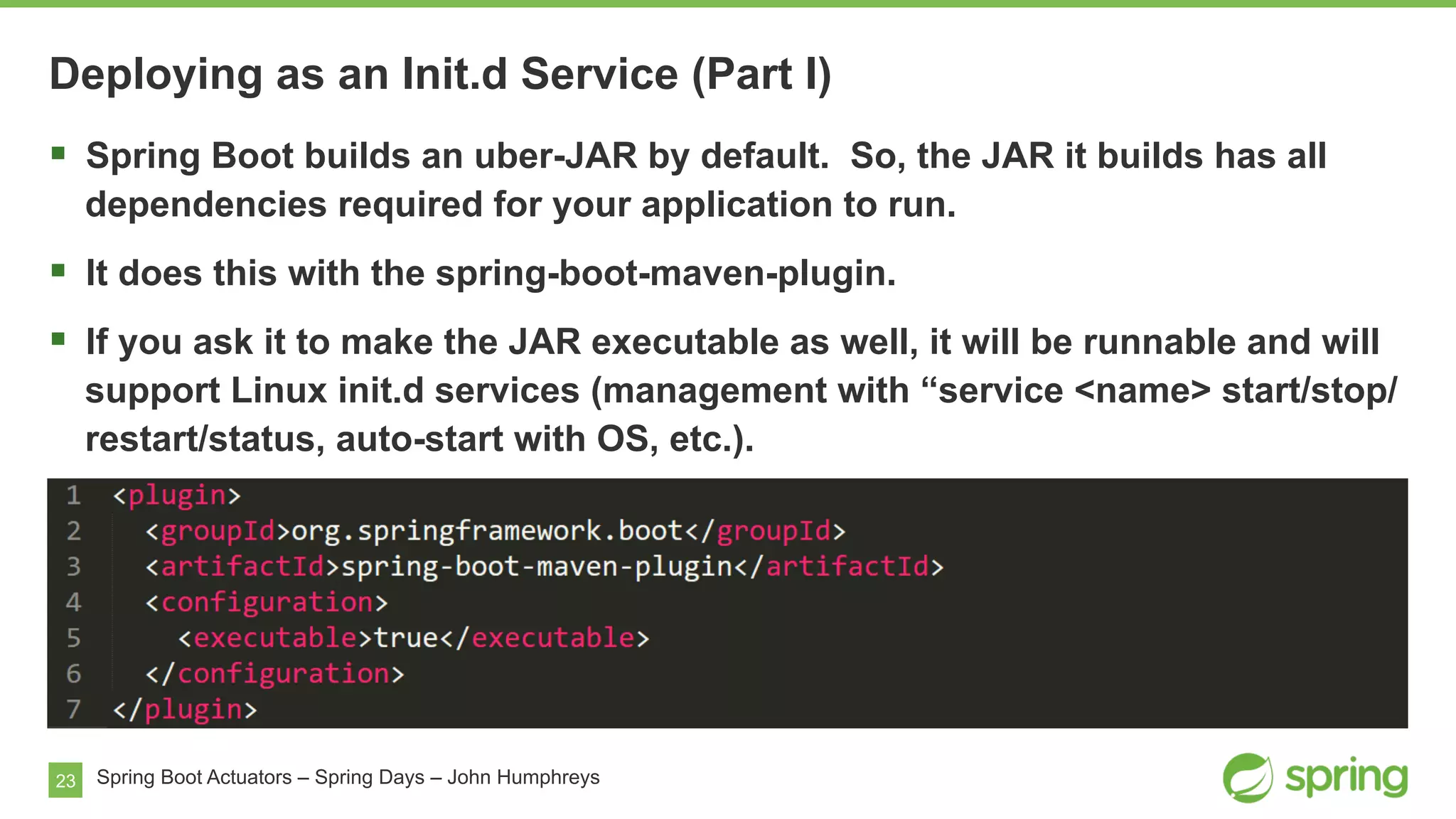The width and height of the screenshot is (1456, 819).
Task: Click spring-boot-maven-plugin artifactId value in code
Action: click(x=537, y=567)
